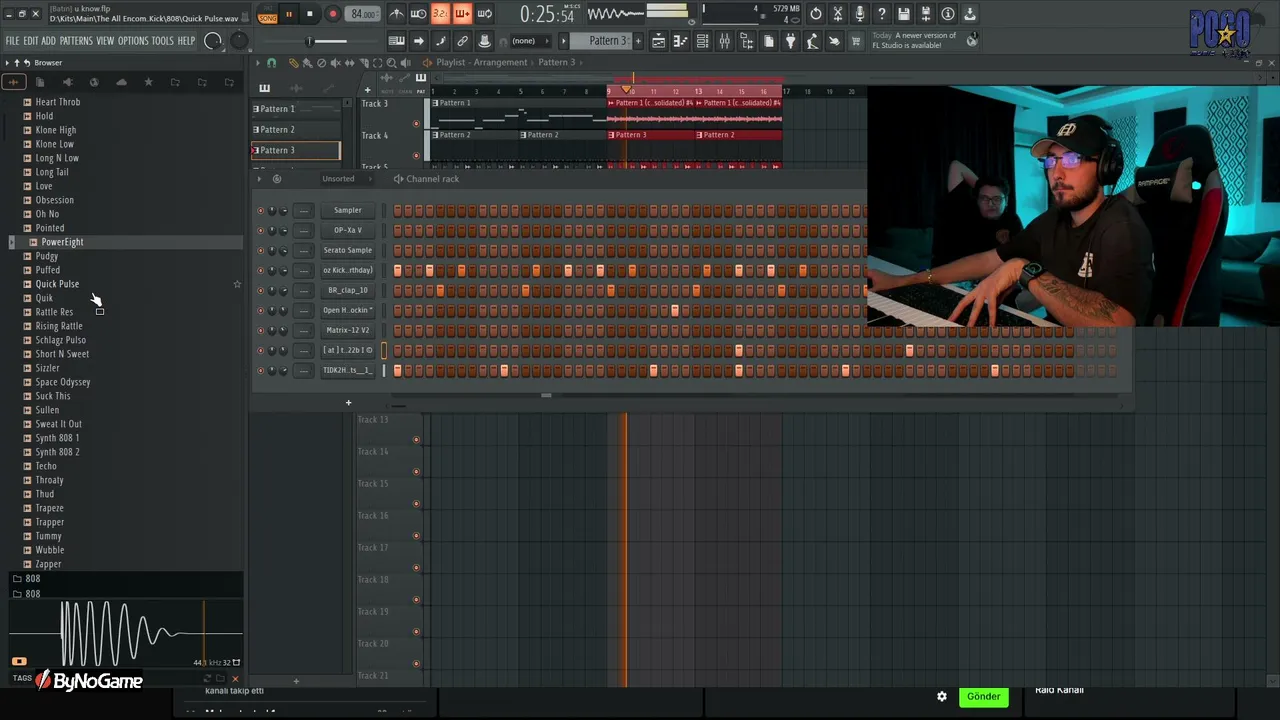The height and width of the screenshot is (720, 1280).
Task: Open the OPTIONS menu
Action: click(x=133, y=41)
